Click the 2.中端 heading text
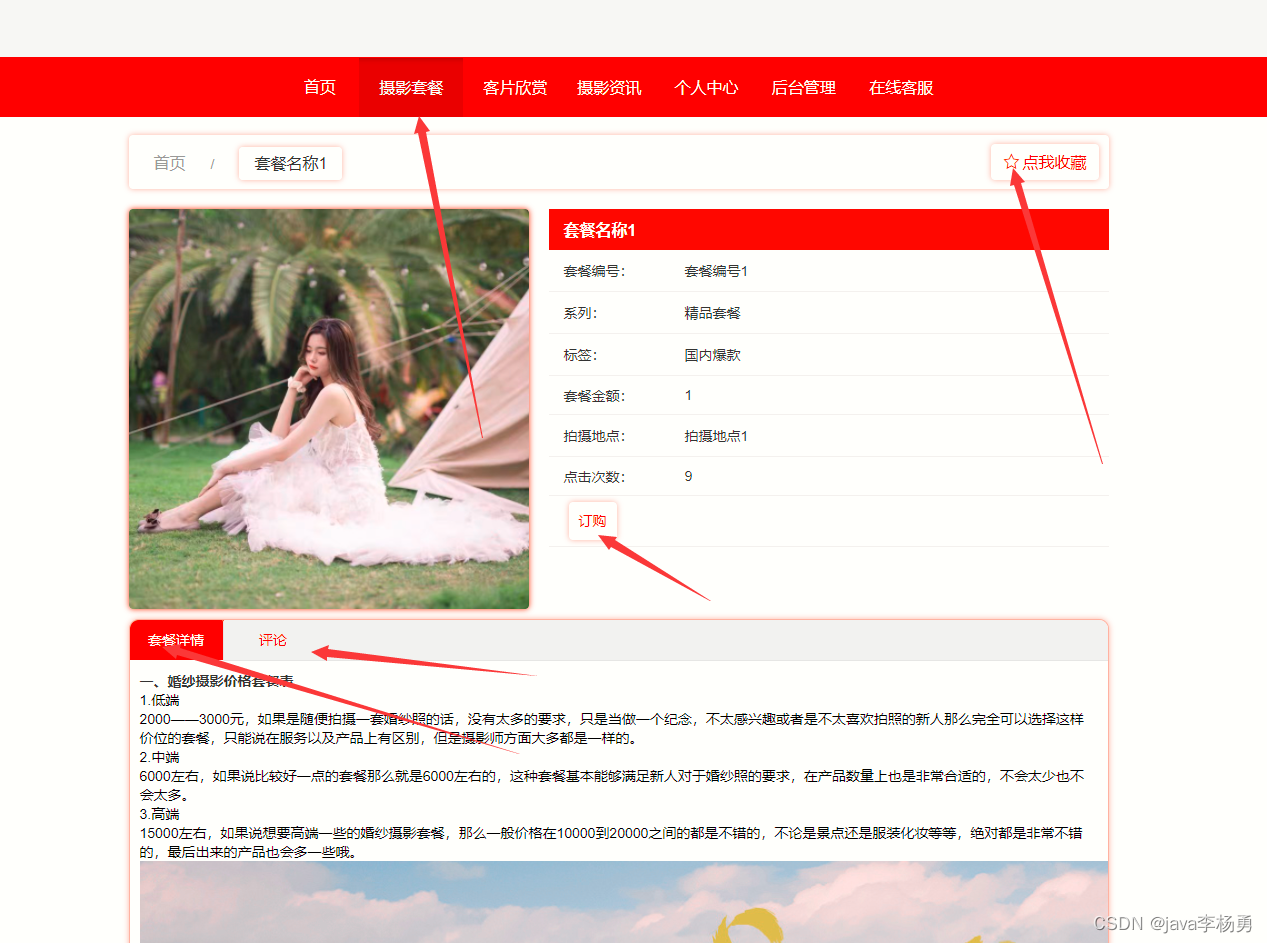 pyautogui.click(x=160, y=757)
